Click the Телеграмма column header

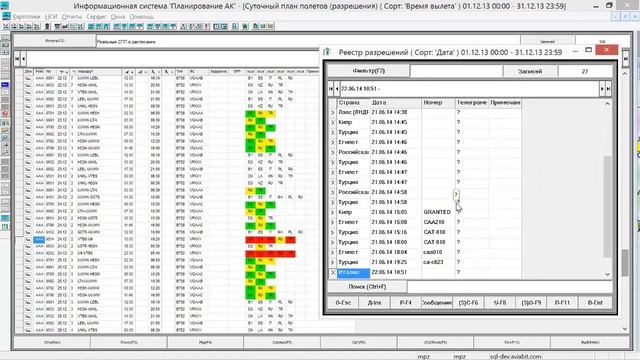(472, 102)
